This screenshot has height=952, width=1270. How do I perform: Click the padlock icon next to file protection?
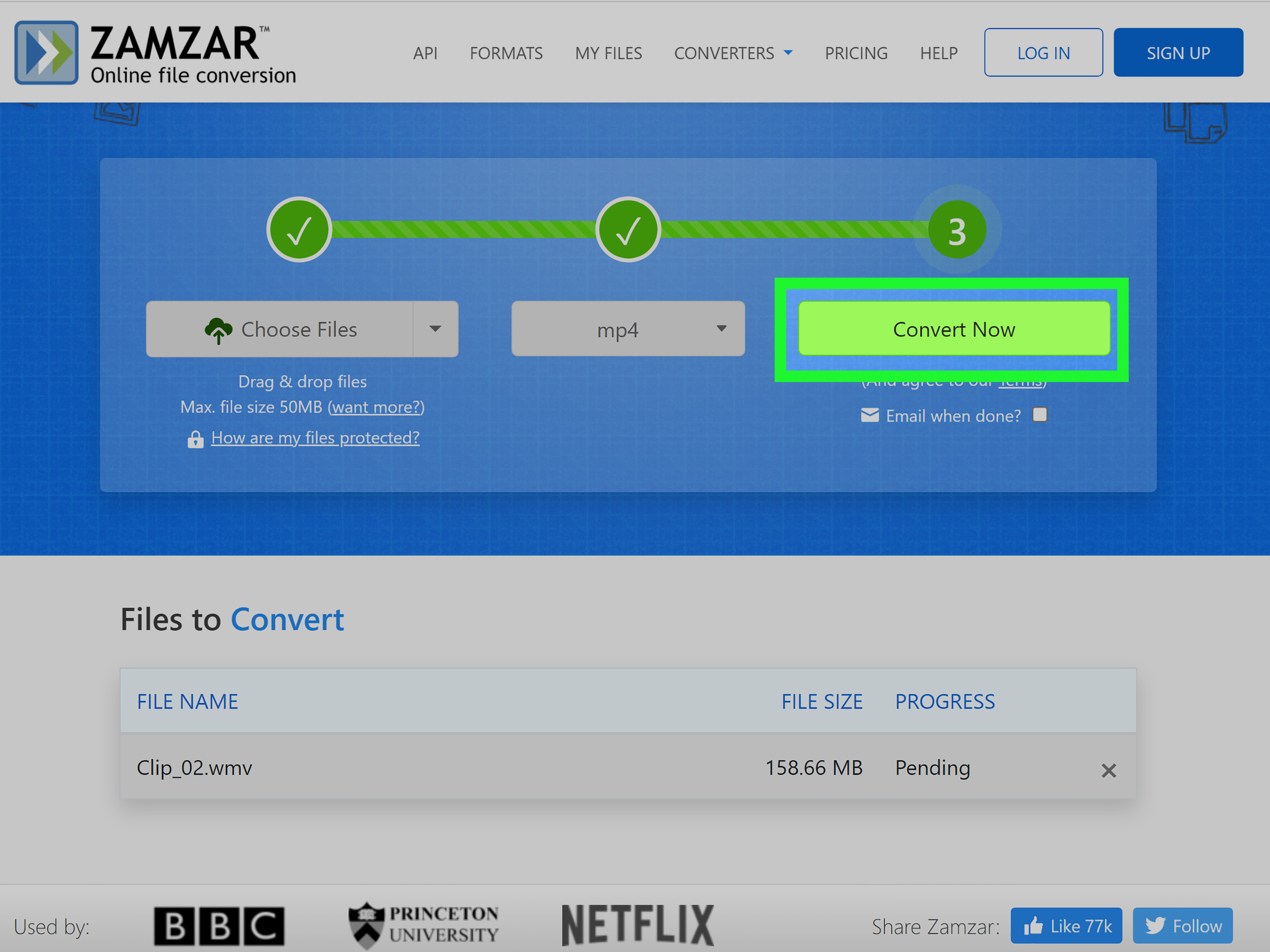click(x=196, y=438)
